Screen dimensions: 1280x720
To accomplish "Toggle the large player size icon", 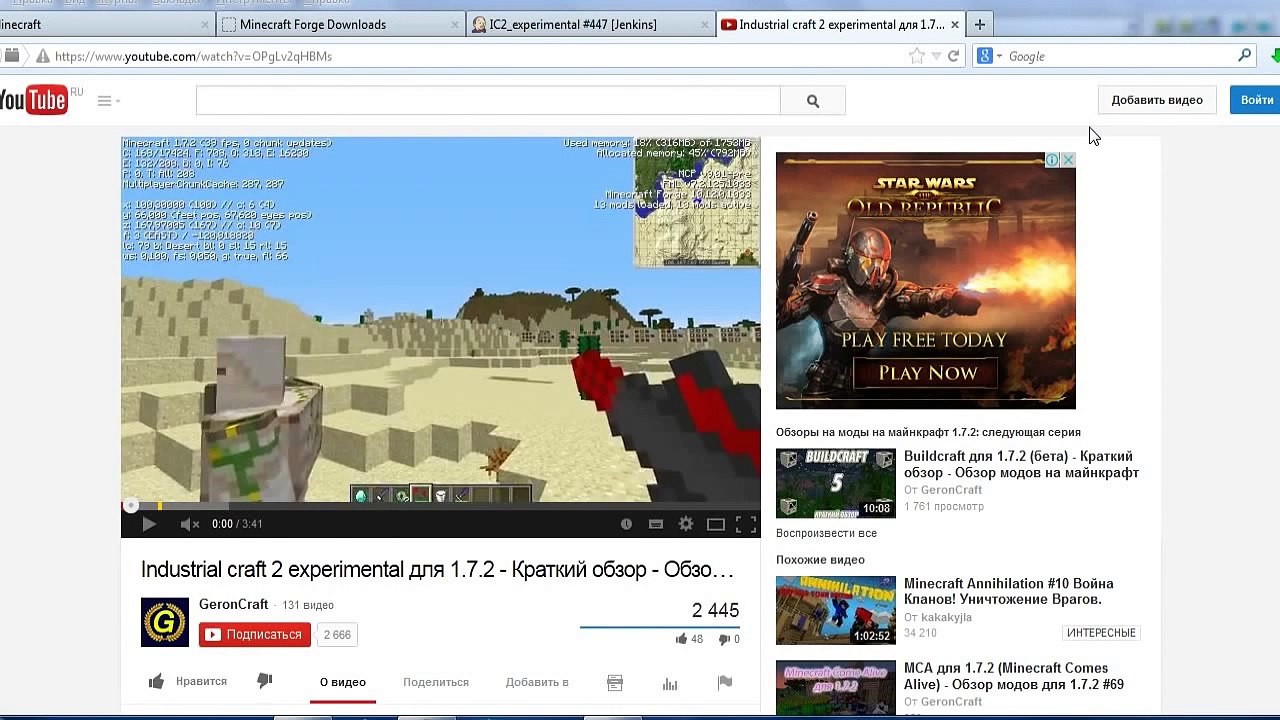I will click(716, 524).
